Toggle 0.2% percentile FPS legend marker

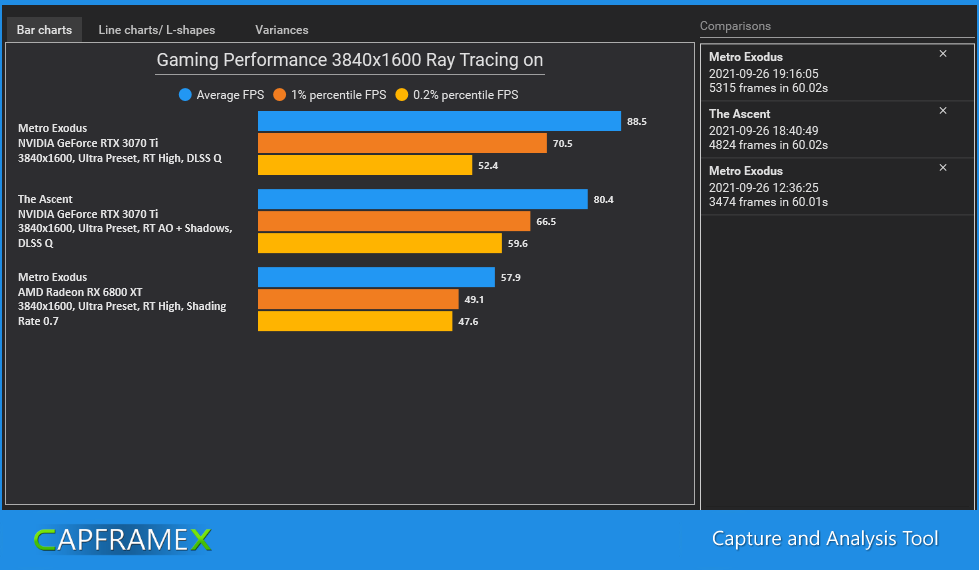point(401,95)
